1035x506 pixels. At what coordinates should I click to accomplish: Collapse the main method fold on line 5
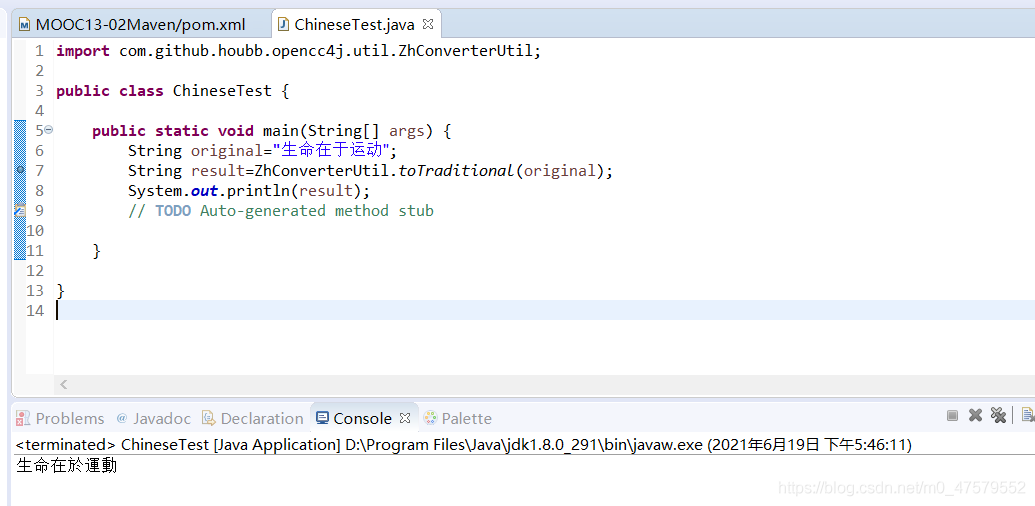(49, 131)
